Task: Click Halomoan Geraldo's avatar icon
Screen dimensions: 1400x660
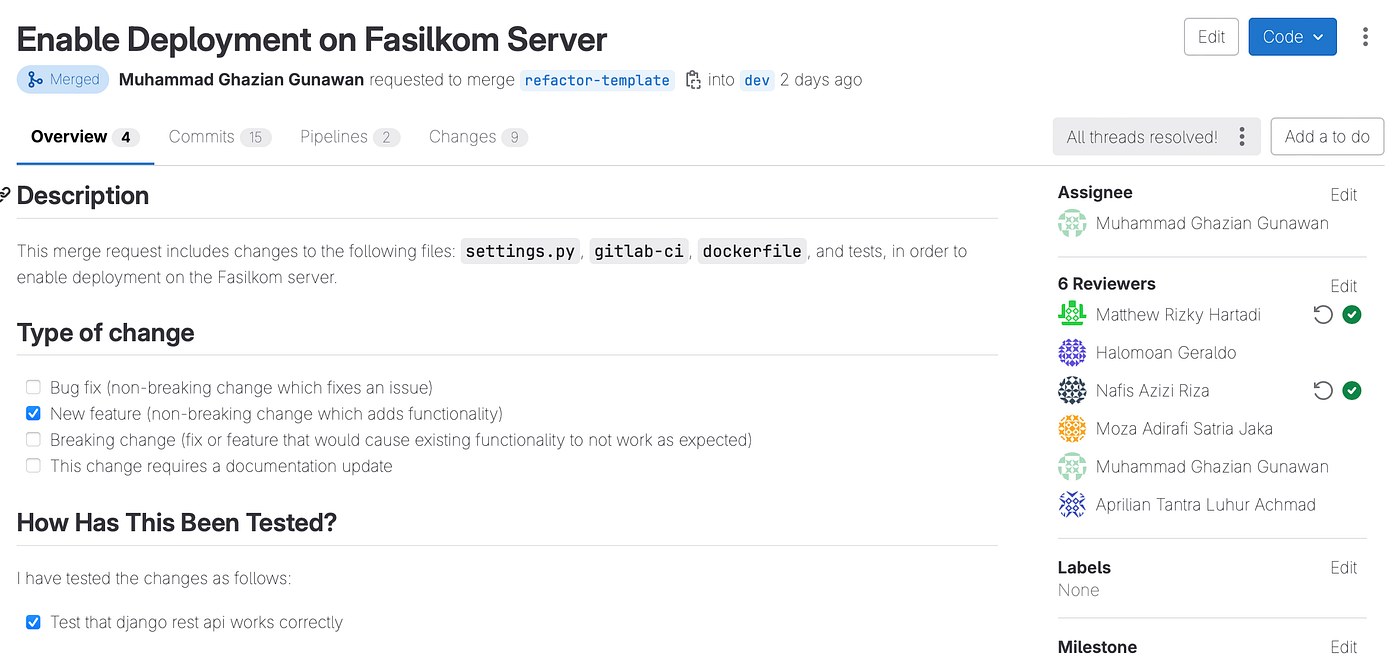Action: click(x=1072, y=353)
